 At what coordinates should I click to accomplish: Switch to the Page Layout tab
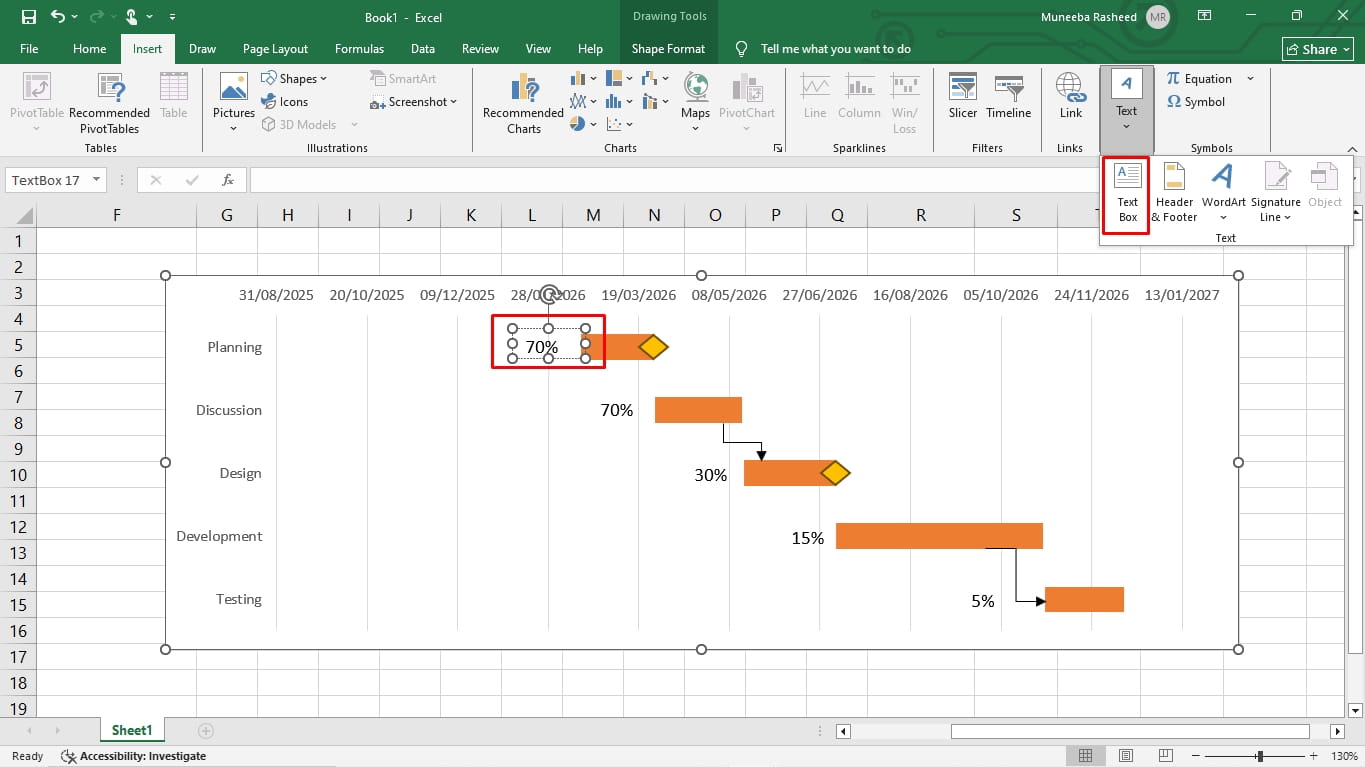275,48
